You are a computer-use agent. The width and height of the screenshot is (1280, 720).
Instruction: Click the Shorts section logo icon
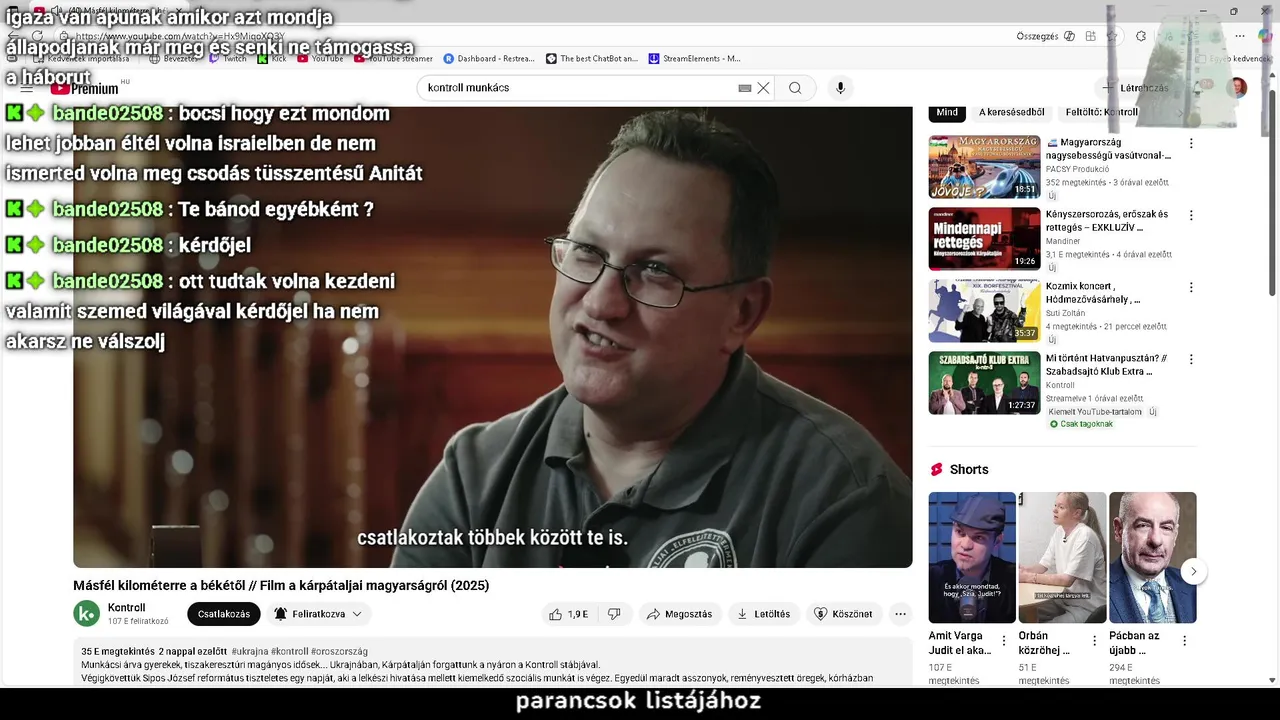click(937, 470)
